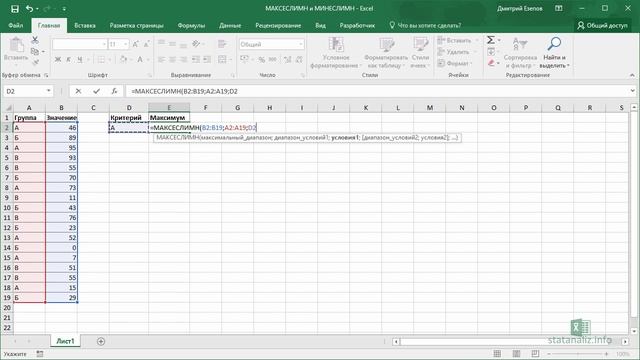Open Sort and Filter (Сортировка и фильтр)
Image resolution: width=640 pixels, height=360 pixels.
coord(520,53)
